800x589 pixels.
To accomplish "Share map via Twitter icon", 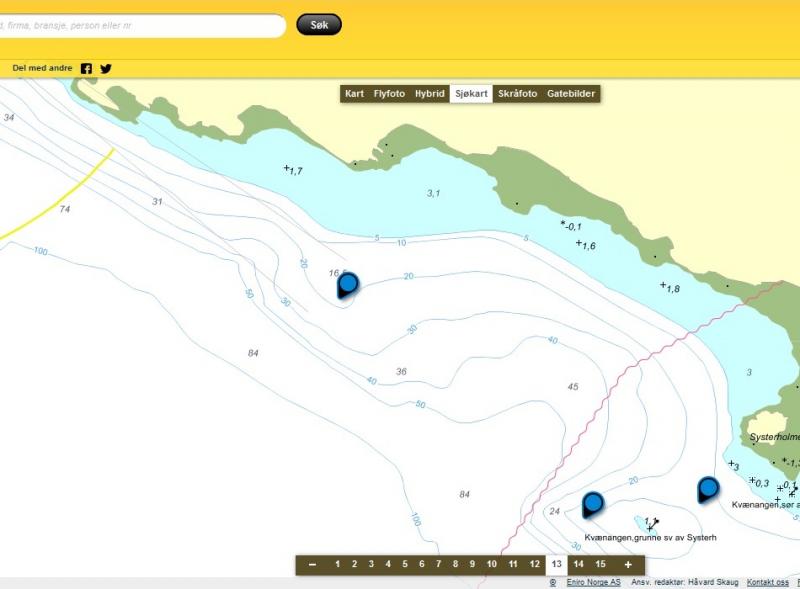I will [x=106, y=69].
